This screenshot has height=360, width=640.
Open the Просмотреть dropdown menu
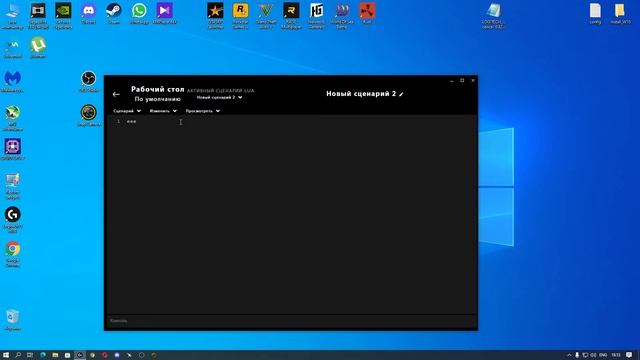(202, 111)
